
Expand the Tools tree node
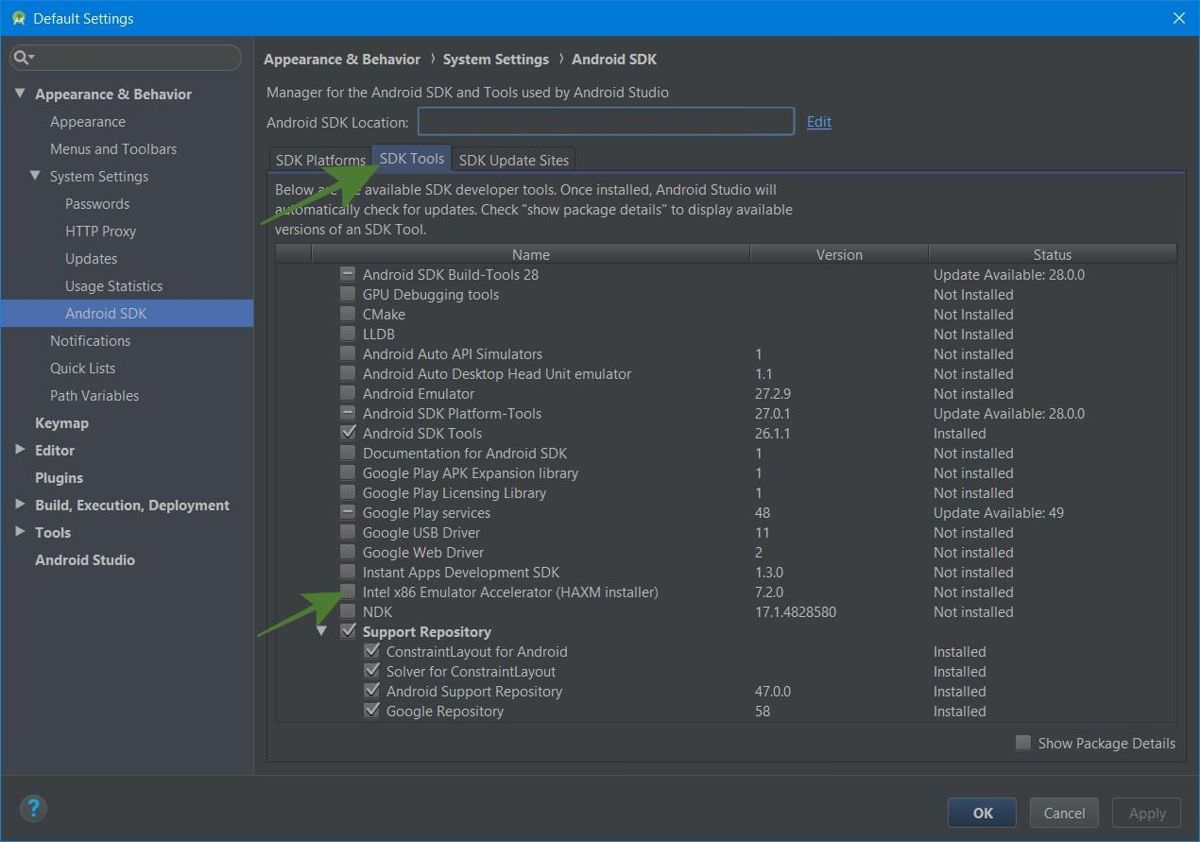(x=20, y=532)
